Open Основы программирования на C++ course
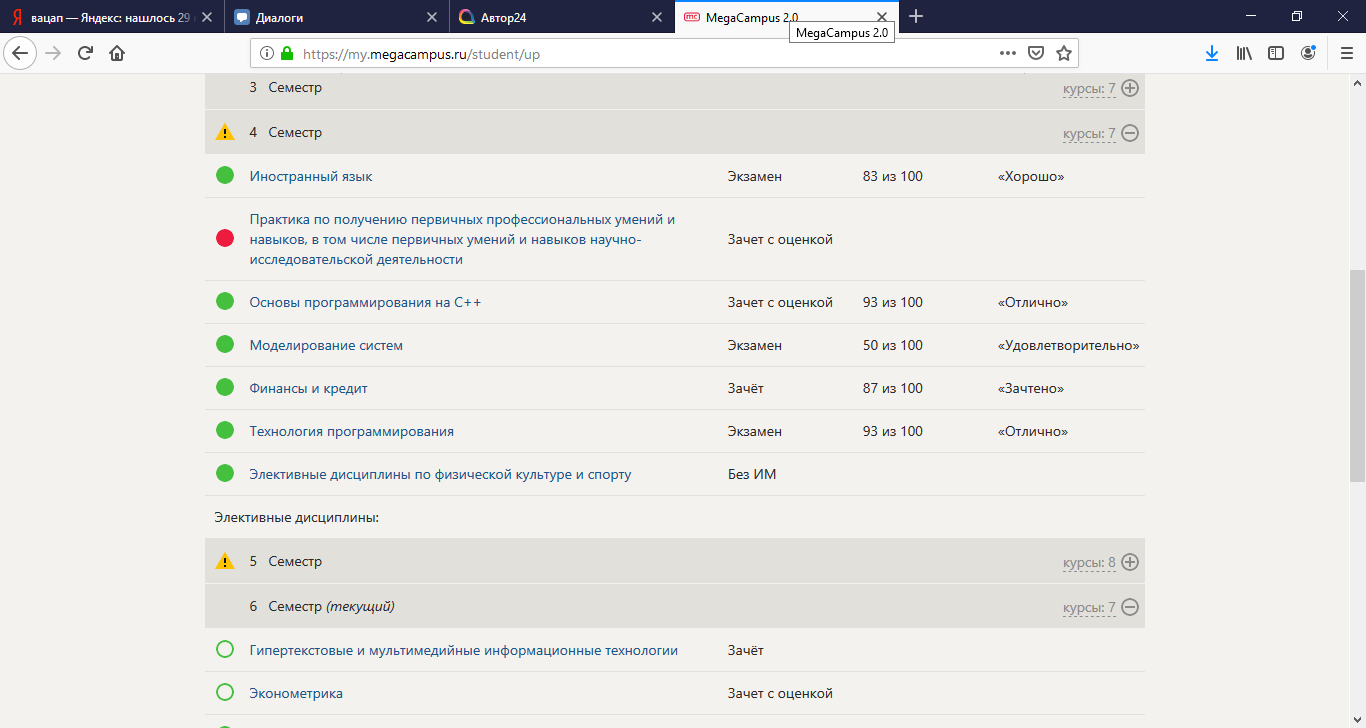Image resolution: width=1366 pixels, height=728 pixels. (x=365, y=302)
